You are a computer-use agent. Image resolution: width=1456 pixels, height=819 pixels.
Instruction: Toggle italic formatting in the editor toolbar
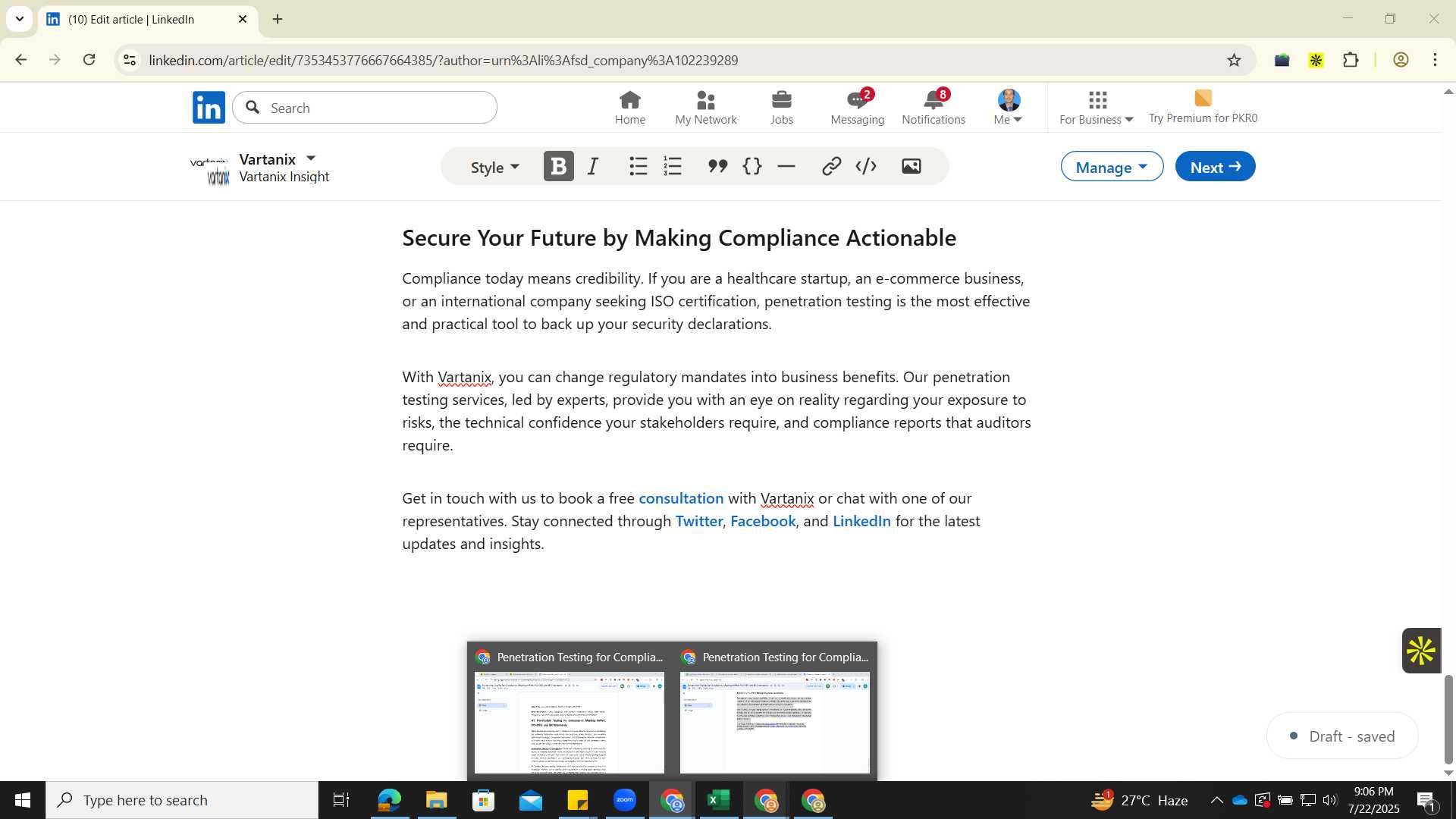(594, 166)
